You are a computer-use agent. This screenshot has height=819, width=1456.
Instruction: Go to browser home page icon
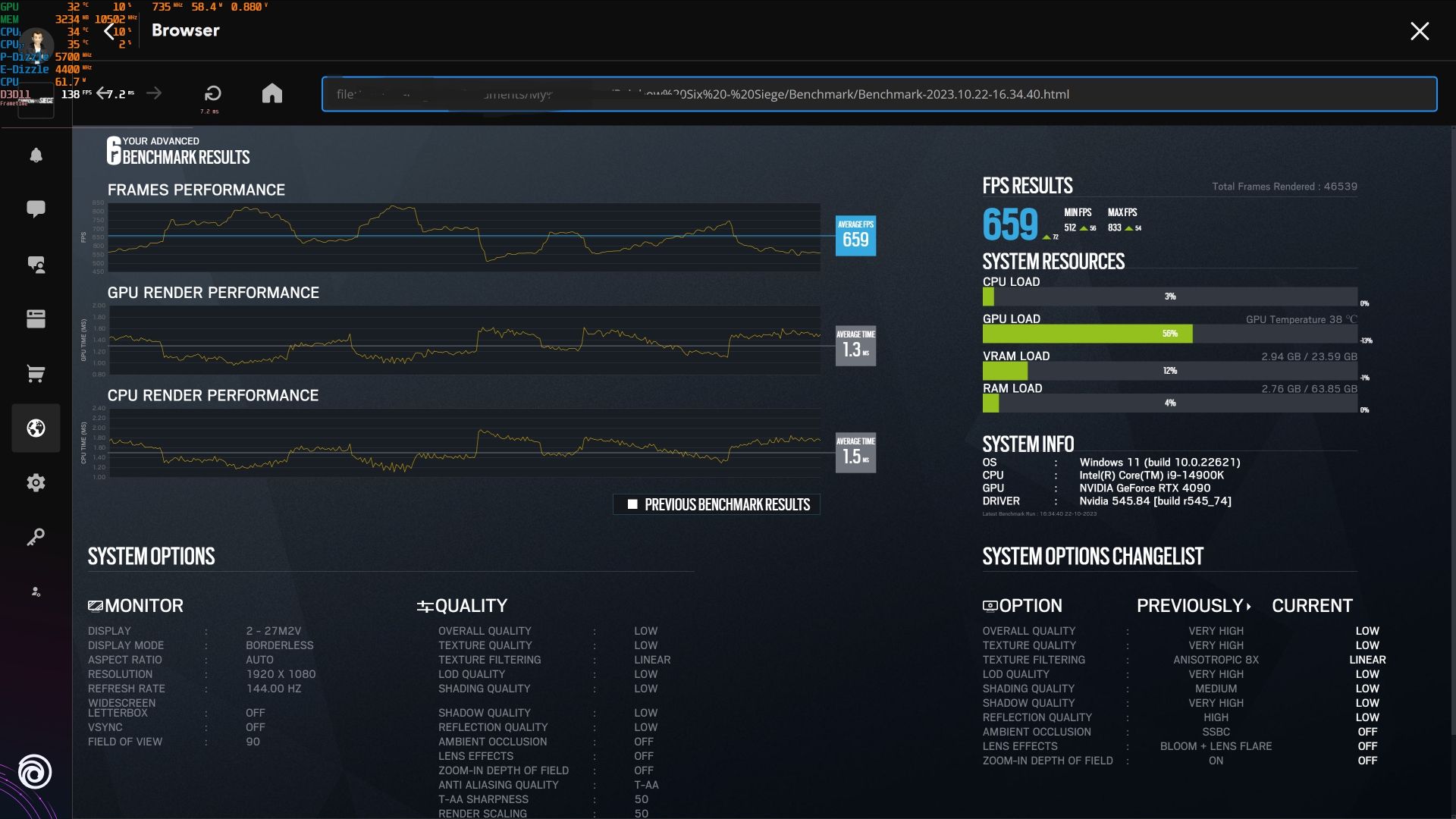point(272,93)
